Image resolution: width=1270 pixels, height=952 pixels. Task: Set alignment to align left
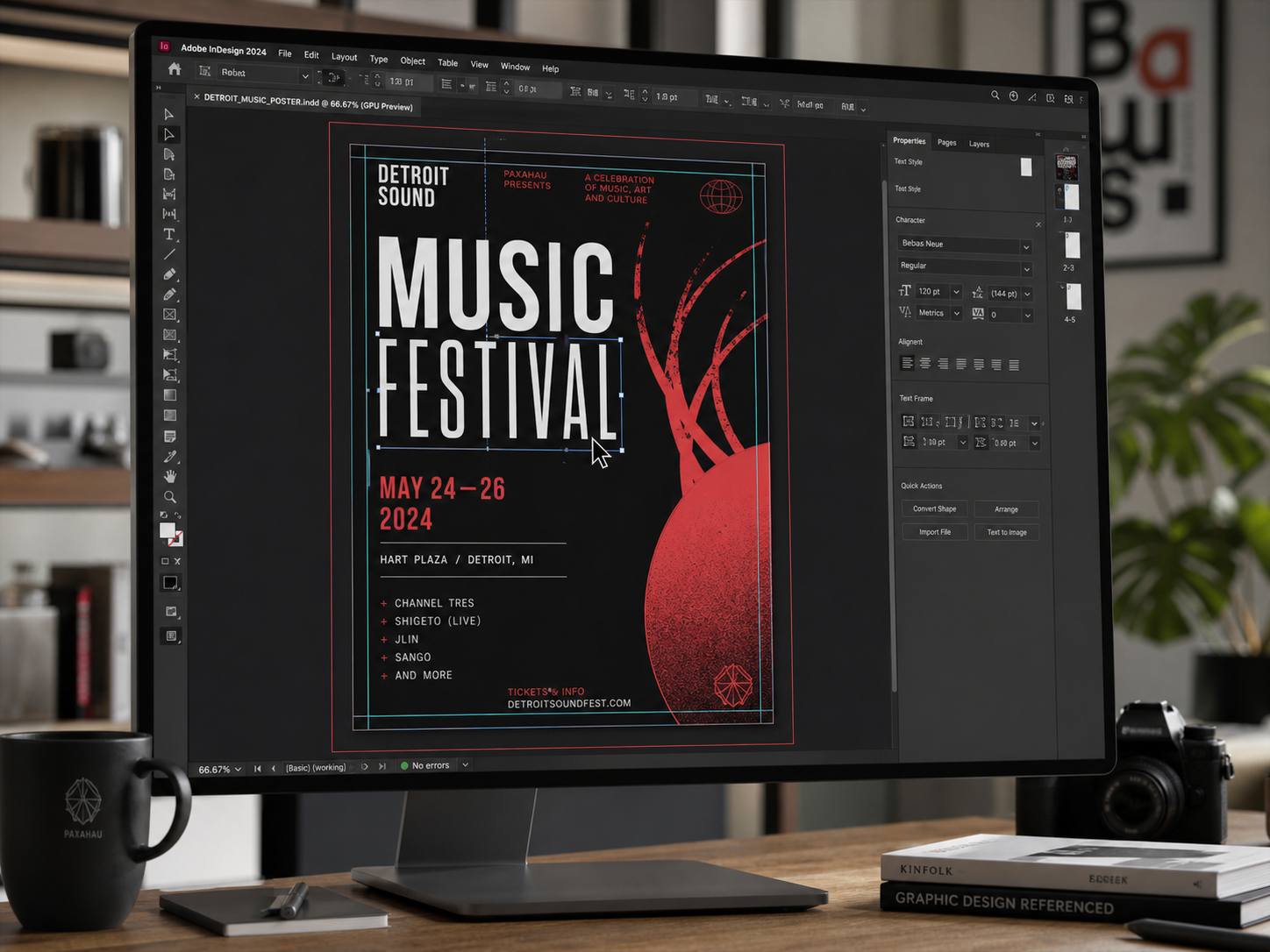point(907,363)
